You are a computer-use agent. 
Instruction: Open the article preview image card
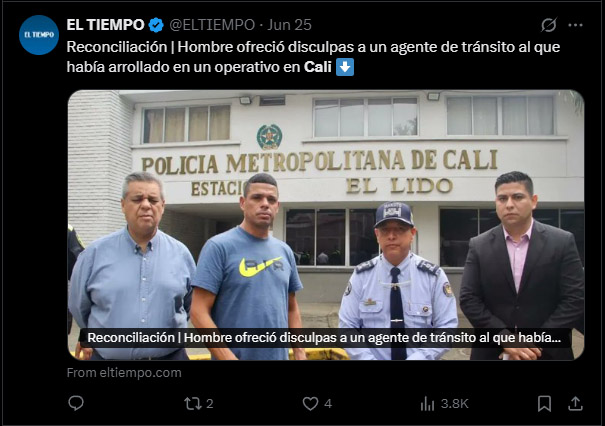point(326,225)
